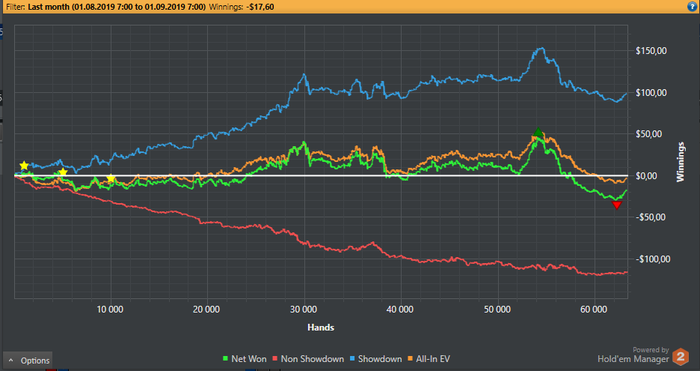
Task: Toggle the Net Won legend label
Action: [249, 359]
